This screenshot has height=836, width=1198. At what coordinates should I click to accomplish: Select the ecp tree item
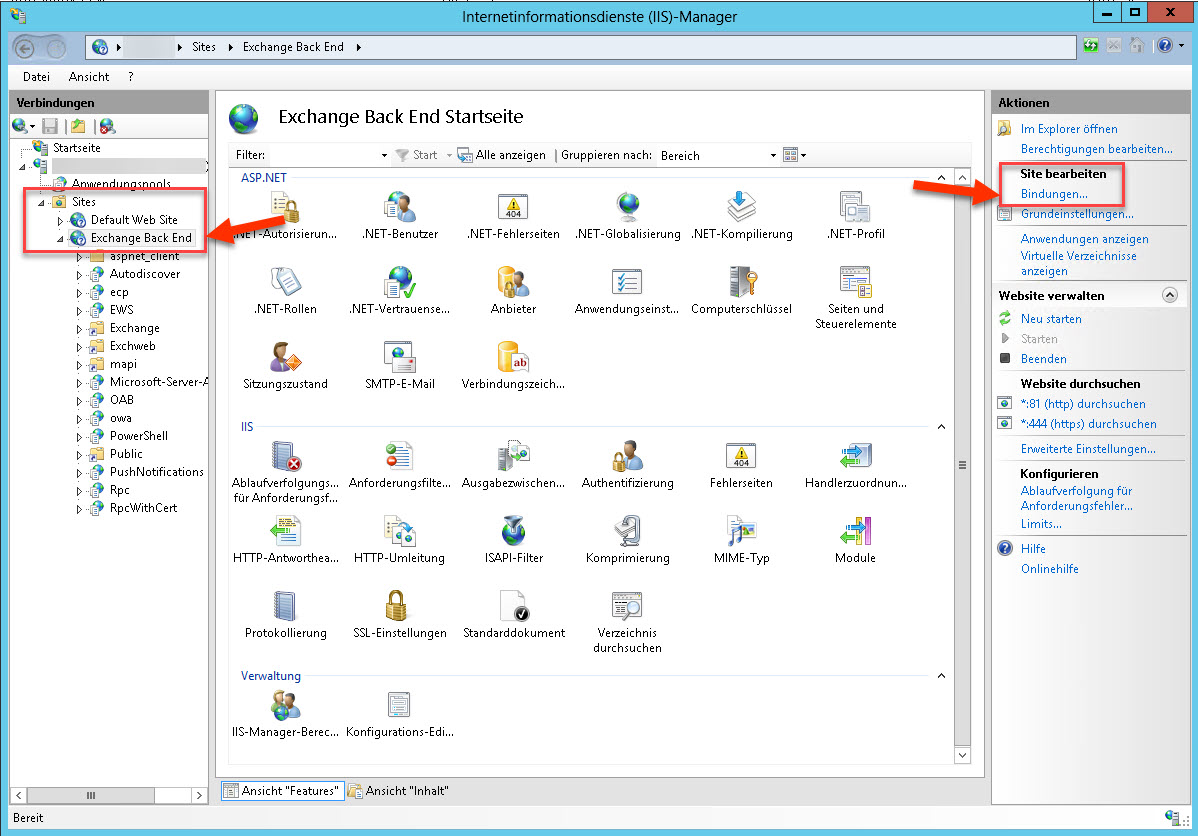coord(118,293)
